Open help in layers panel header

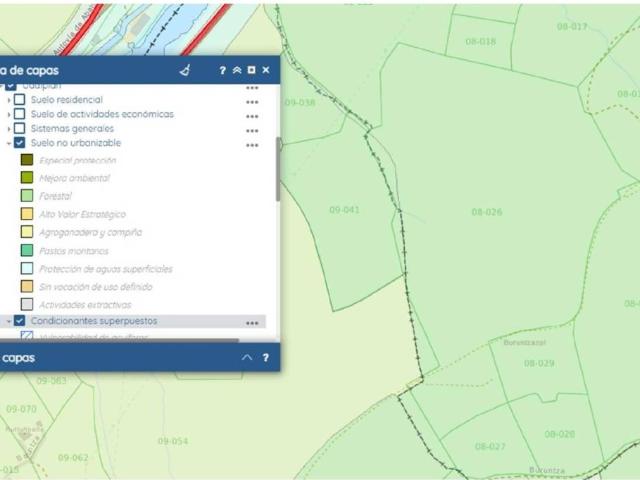pos(222,70)
